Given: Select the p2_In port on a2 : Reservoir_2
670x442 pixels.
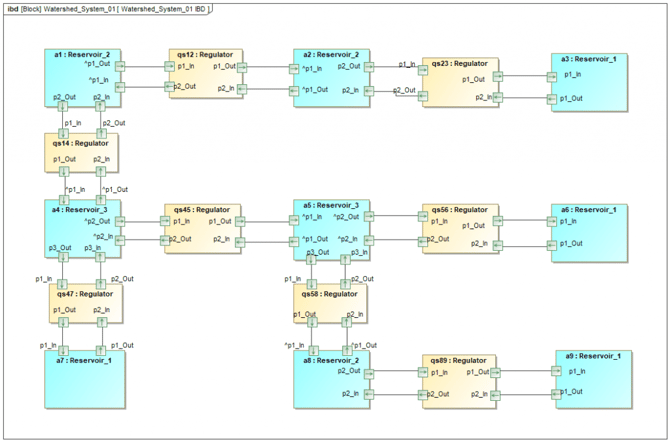Looking at the screenshot, I should (369, 91).
